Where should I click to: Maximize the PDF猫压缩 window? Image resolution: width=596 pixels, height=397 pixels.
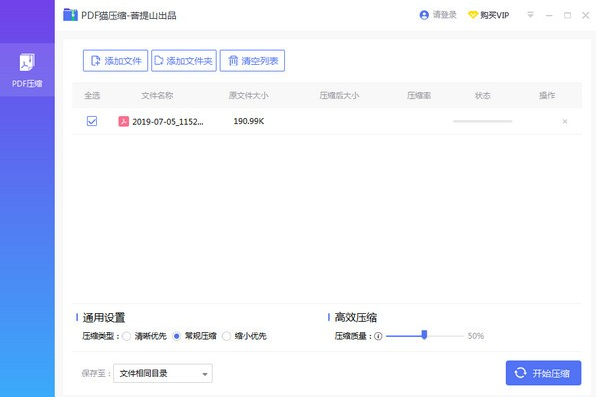click(x=567, y=15)
